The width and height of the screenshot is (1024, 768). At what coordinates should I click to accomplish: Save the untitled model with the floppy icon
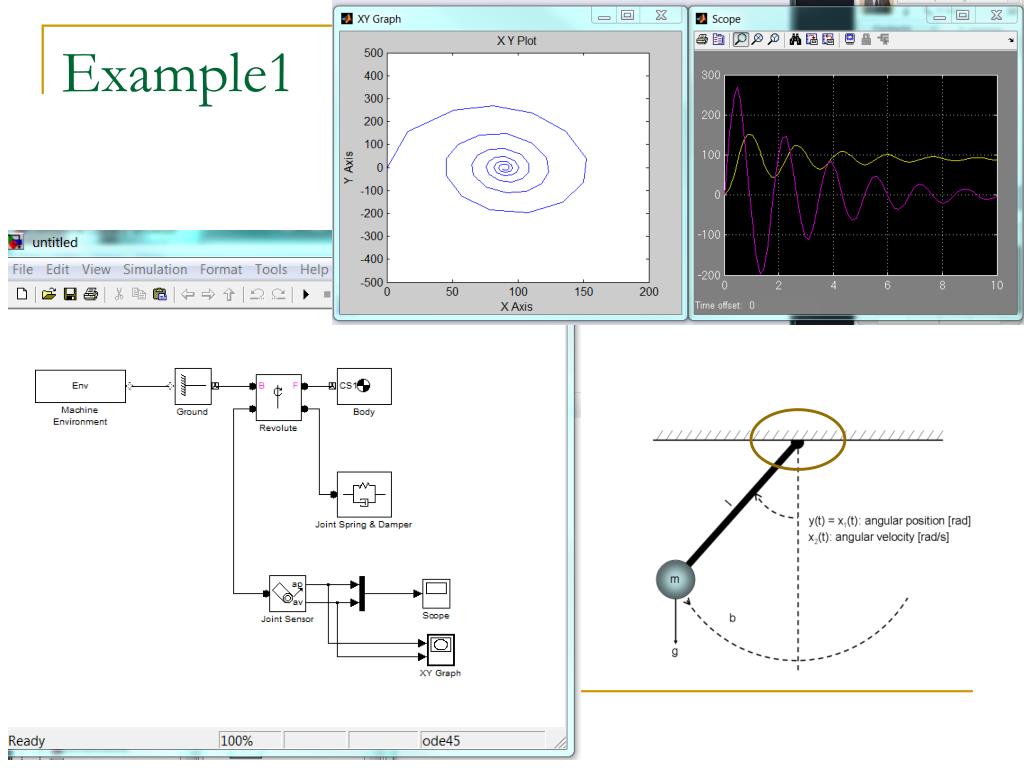pos(70,294)
